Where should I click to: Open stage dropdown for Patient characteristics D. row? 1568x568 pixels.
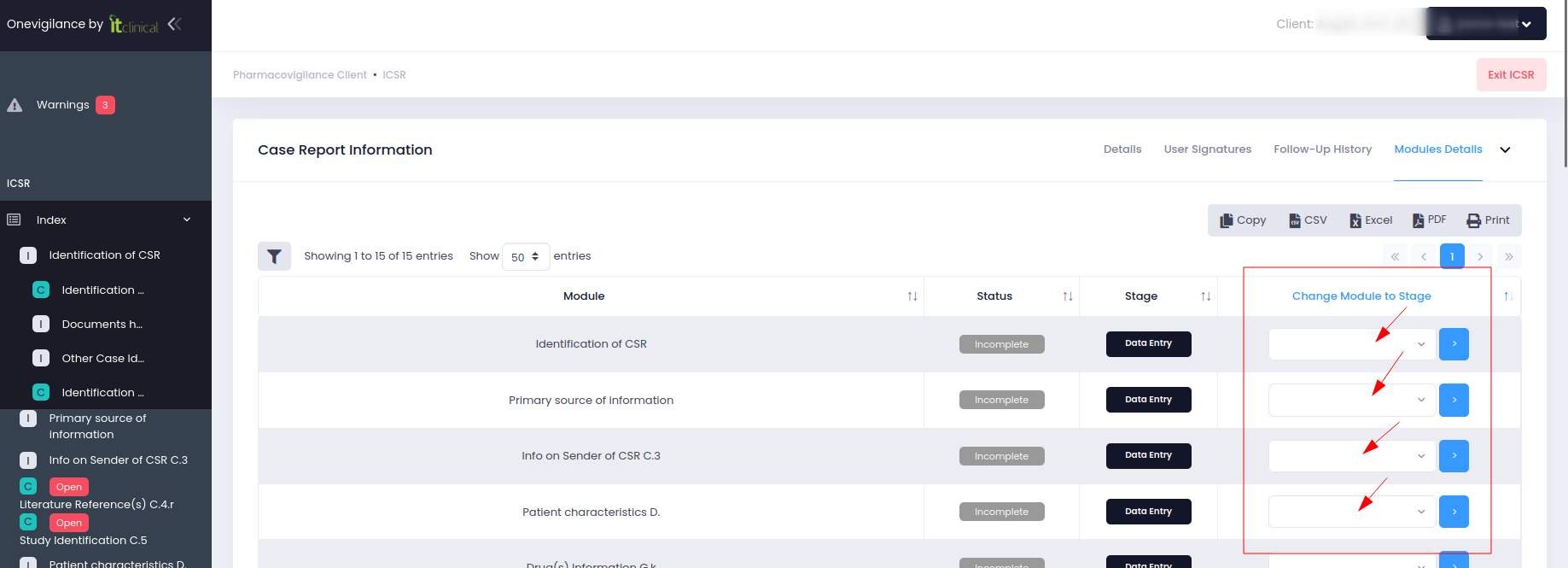(1352, 512)
